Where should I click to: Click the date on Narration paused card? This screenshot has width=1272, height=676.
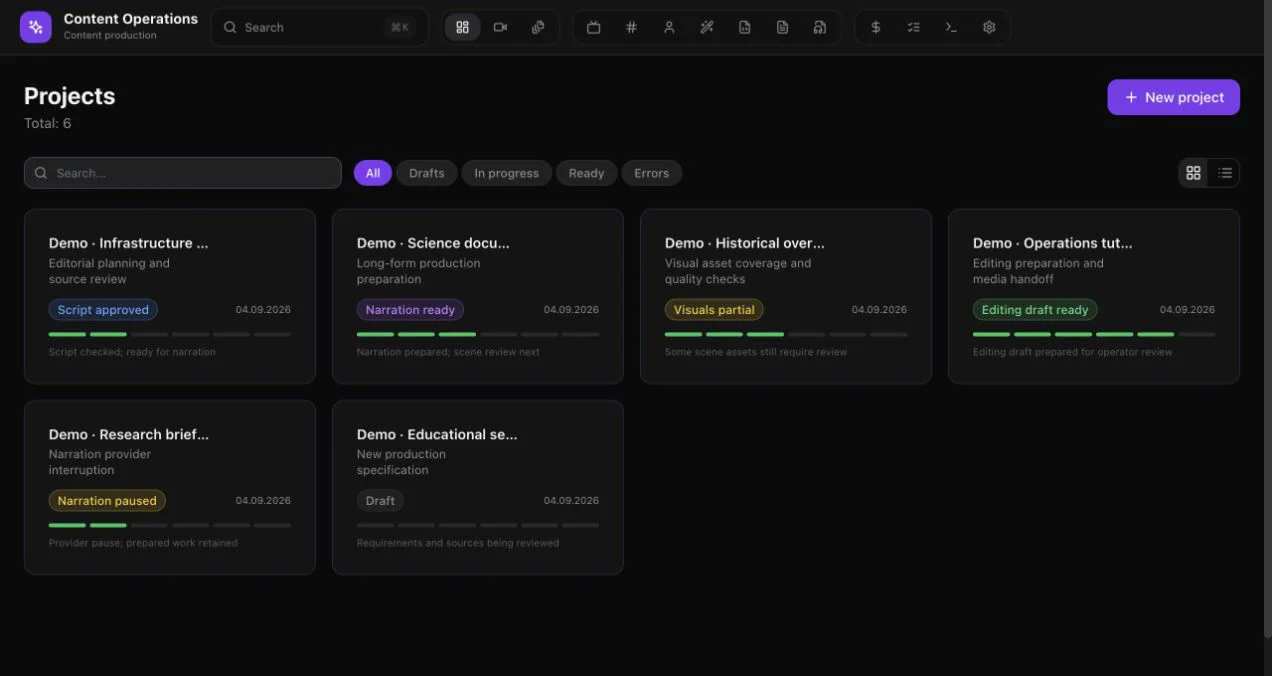tap(263, 501)
